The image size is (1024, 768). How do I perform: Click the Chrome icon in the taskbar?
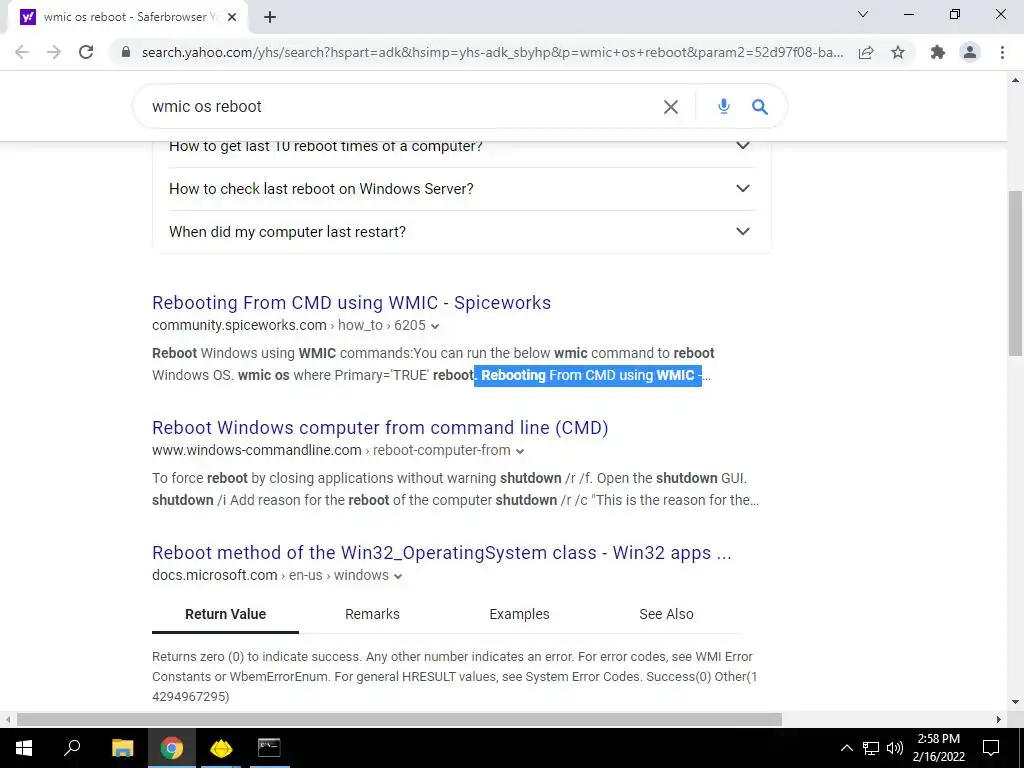pos(172,748)
